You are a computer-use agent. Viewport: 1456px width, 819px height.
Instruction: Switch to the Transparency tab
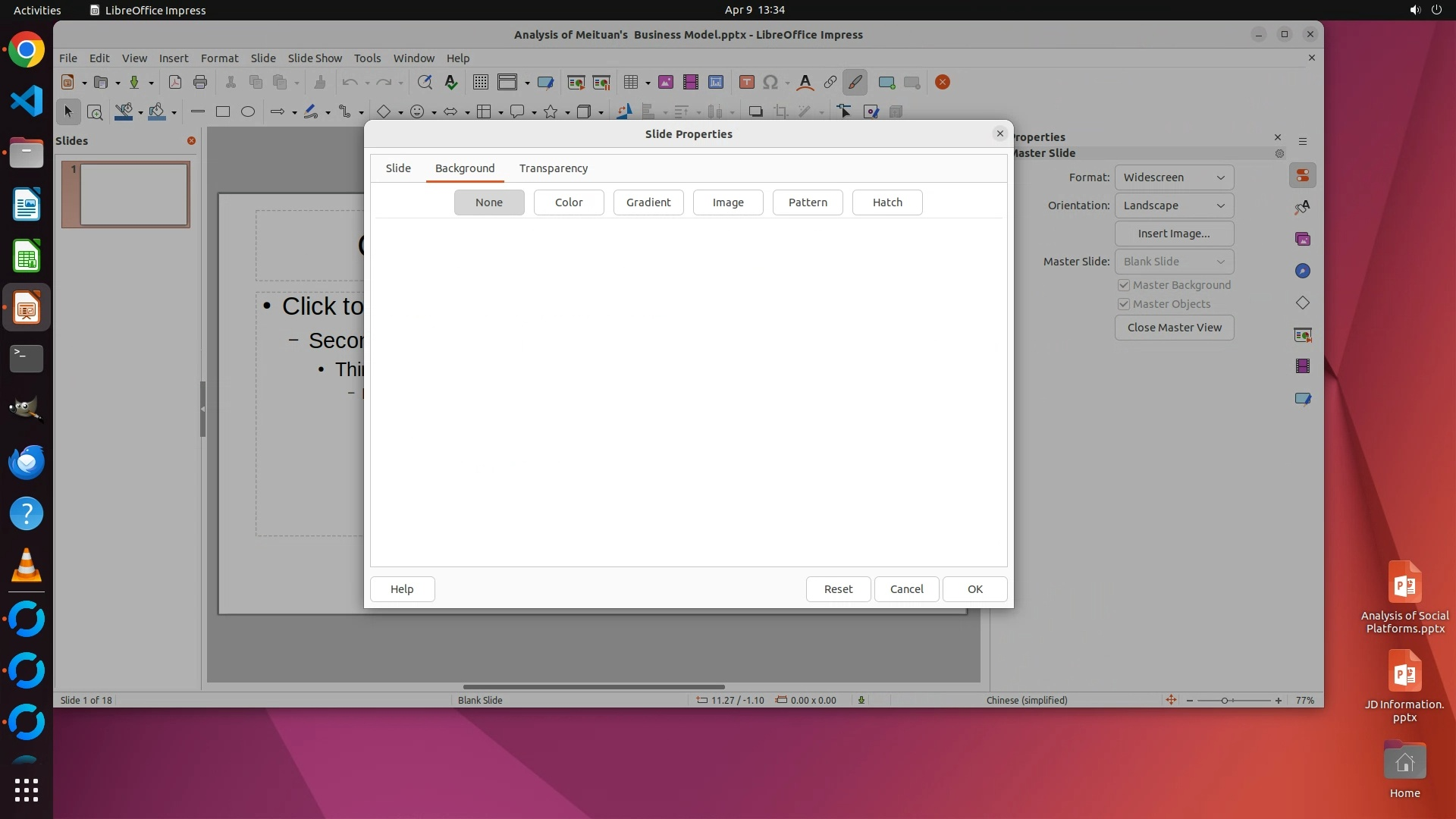[x=553, y=168]
